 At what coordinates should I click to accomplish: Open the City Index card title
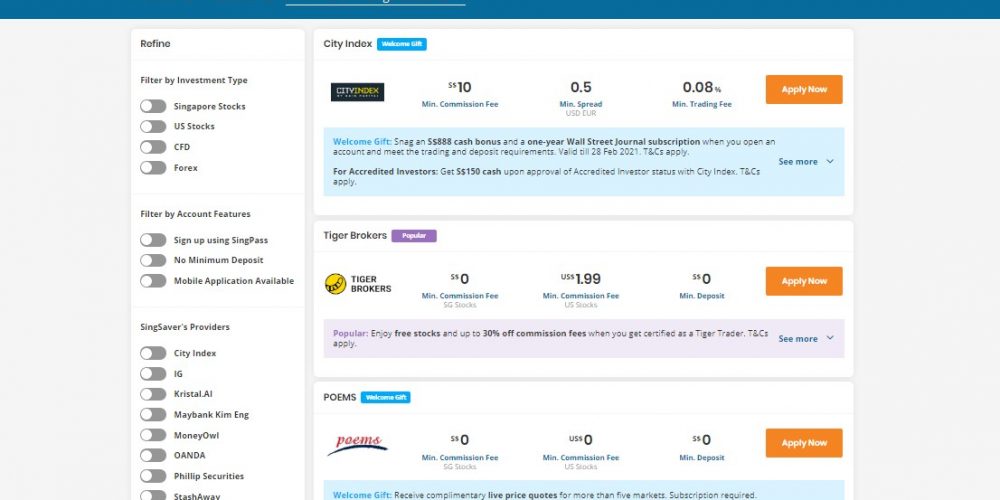(348, 44)
